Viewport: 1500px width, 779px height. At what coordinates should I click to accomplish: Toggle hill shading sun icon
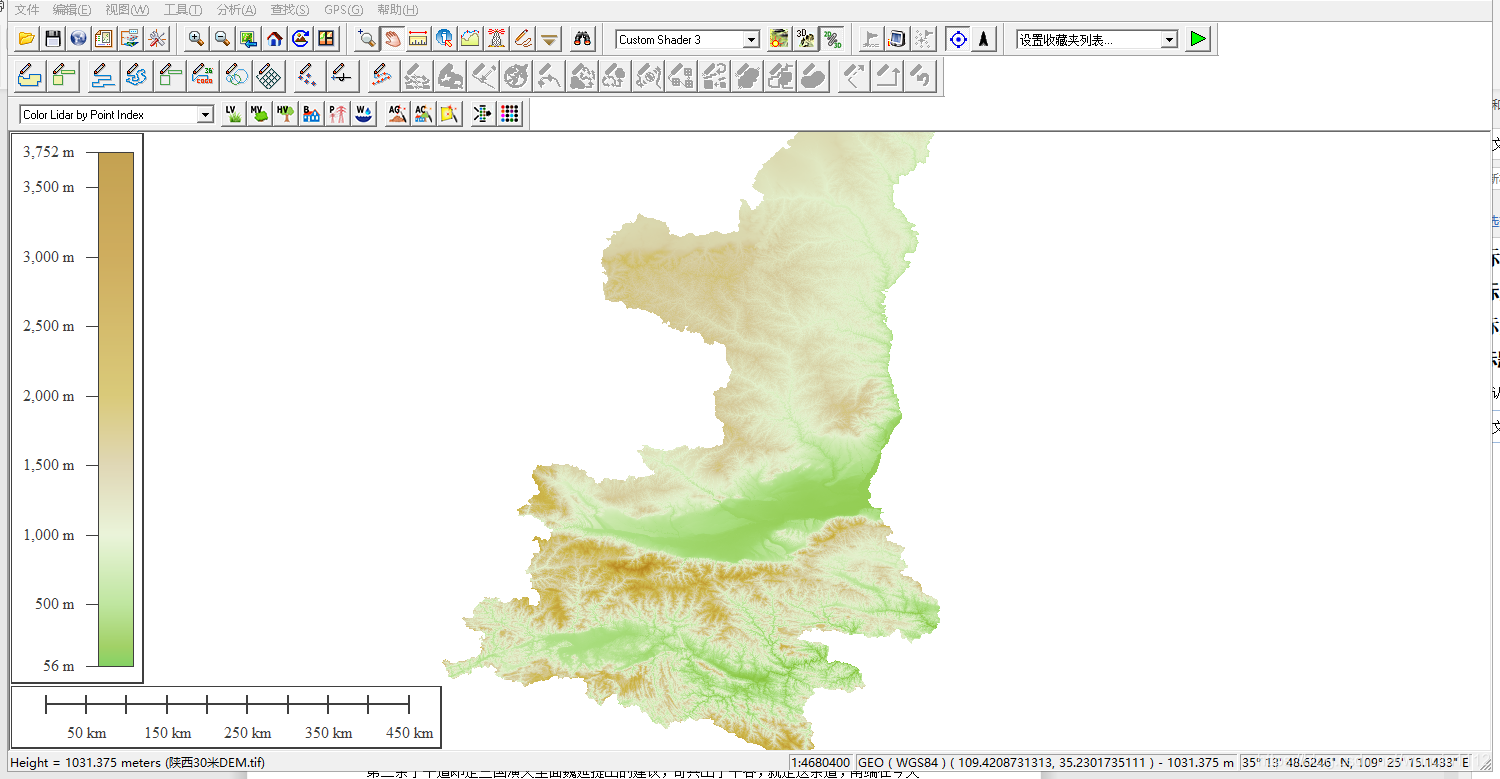pos(779,39)
